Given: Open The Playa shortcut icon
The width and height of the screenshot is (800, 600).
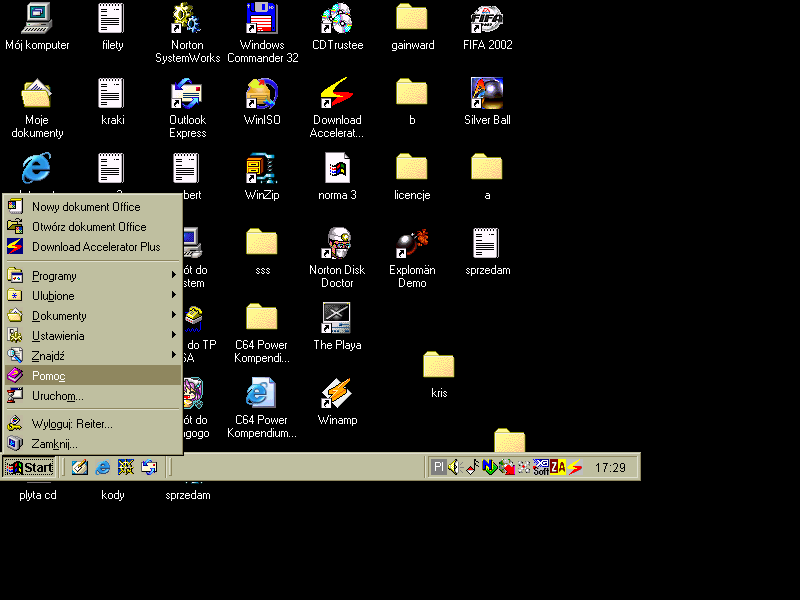Looking at the screenshot, I should click(x=337, y=318).
